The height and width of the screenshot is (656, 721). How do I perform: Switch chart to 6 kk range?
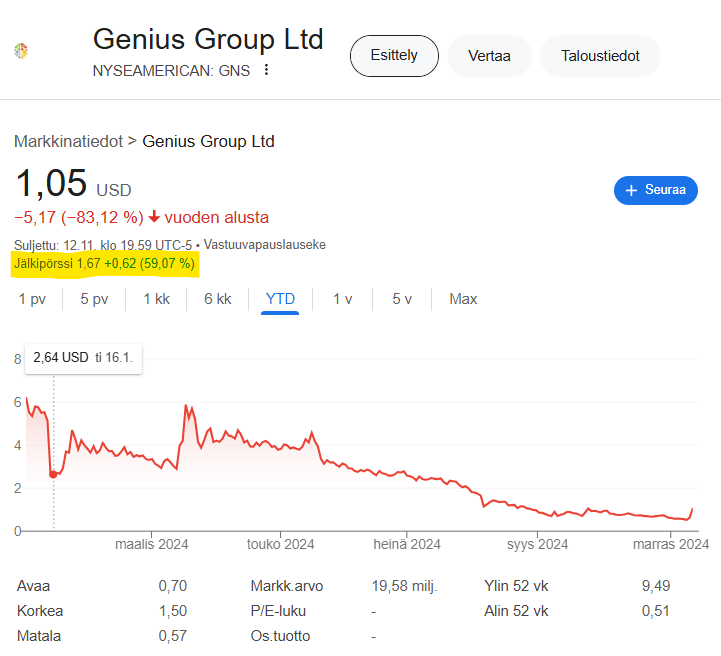pos(217,299)
